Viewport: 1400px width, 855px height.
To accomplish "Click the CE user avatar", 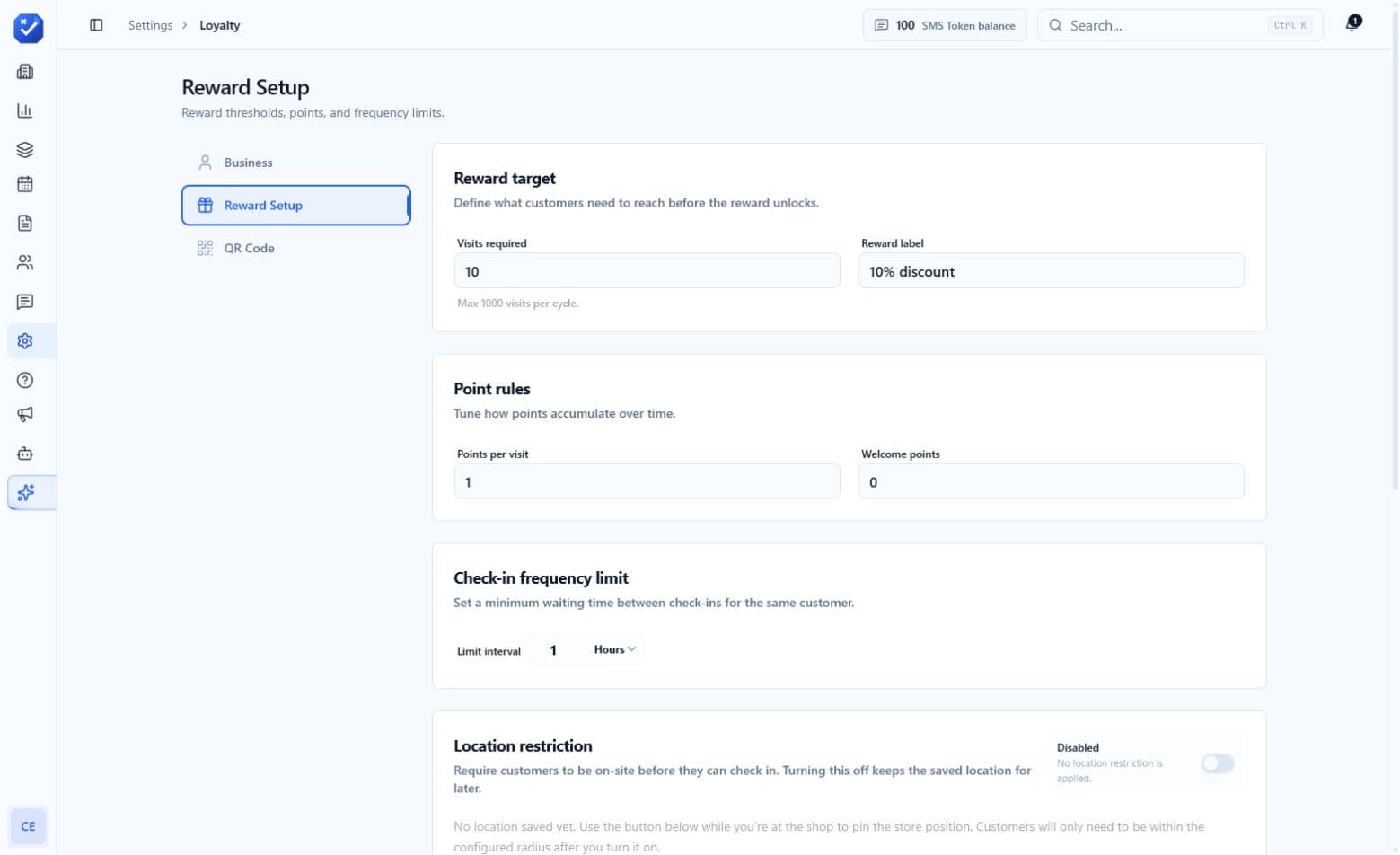I will [28, 826].
